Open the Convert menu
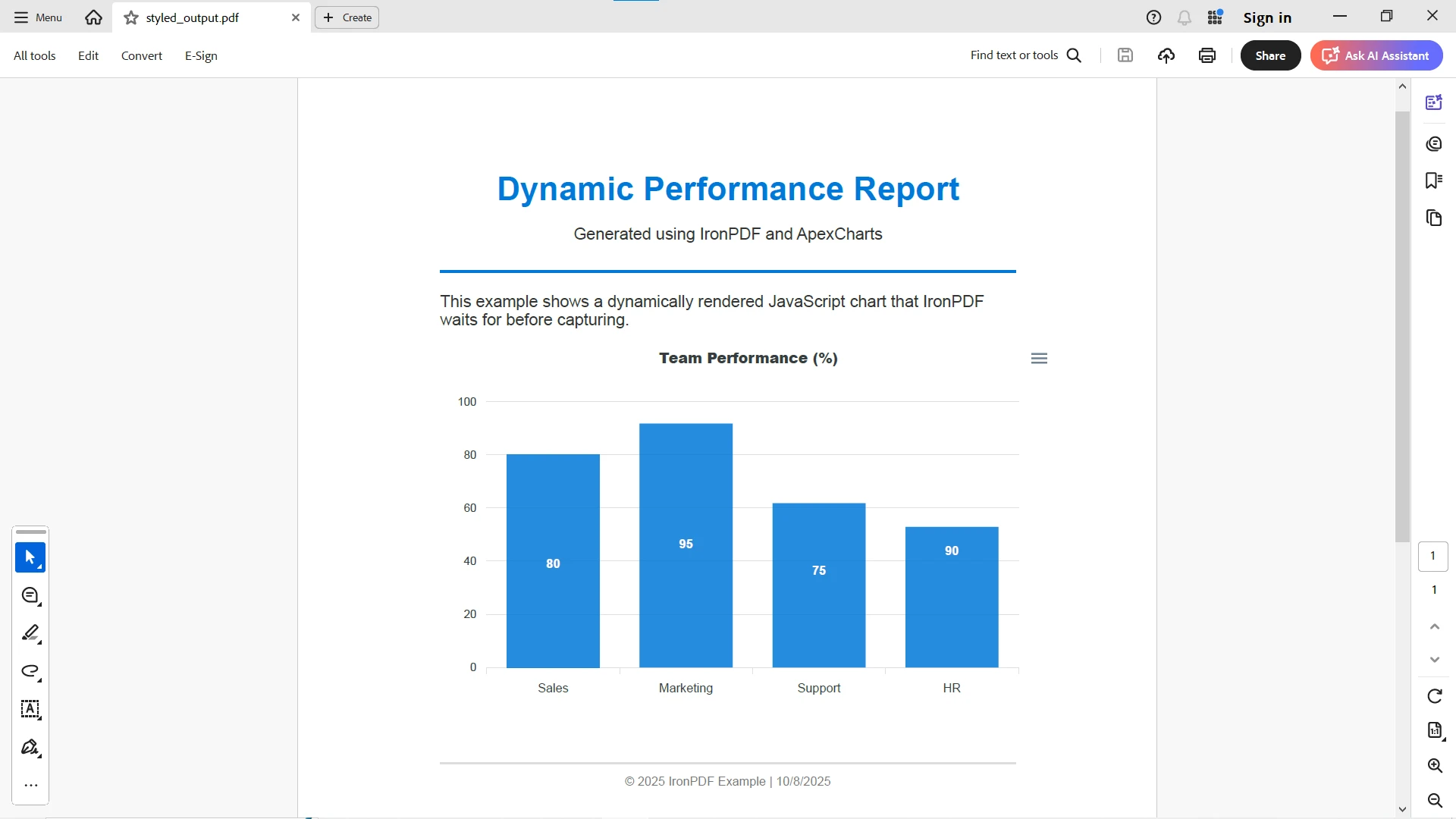 click(x=142, y=55)
